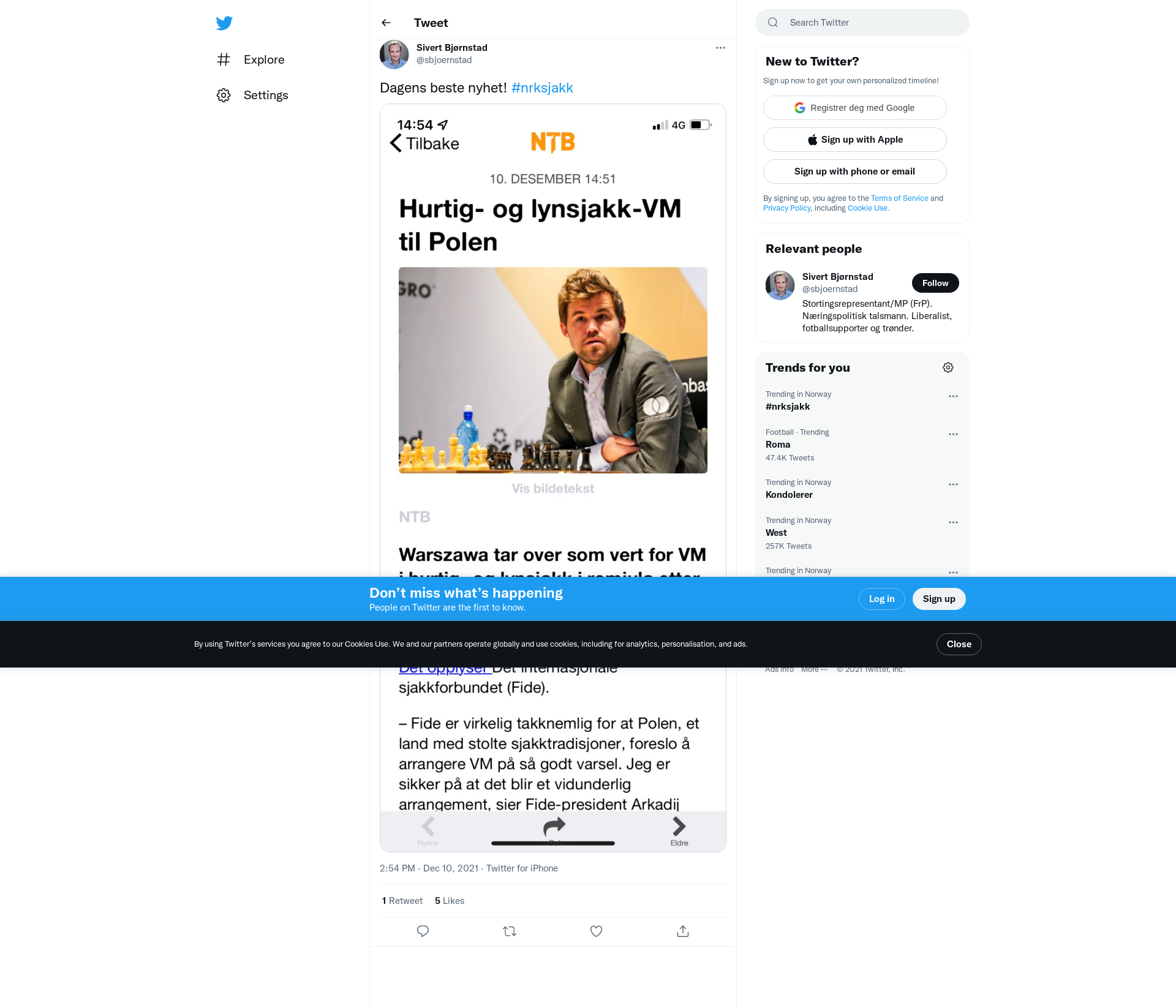Close the cookies notice banner
Screen dimensions: 1176x1008
(959, 644)
